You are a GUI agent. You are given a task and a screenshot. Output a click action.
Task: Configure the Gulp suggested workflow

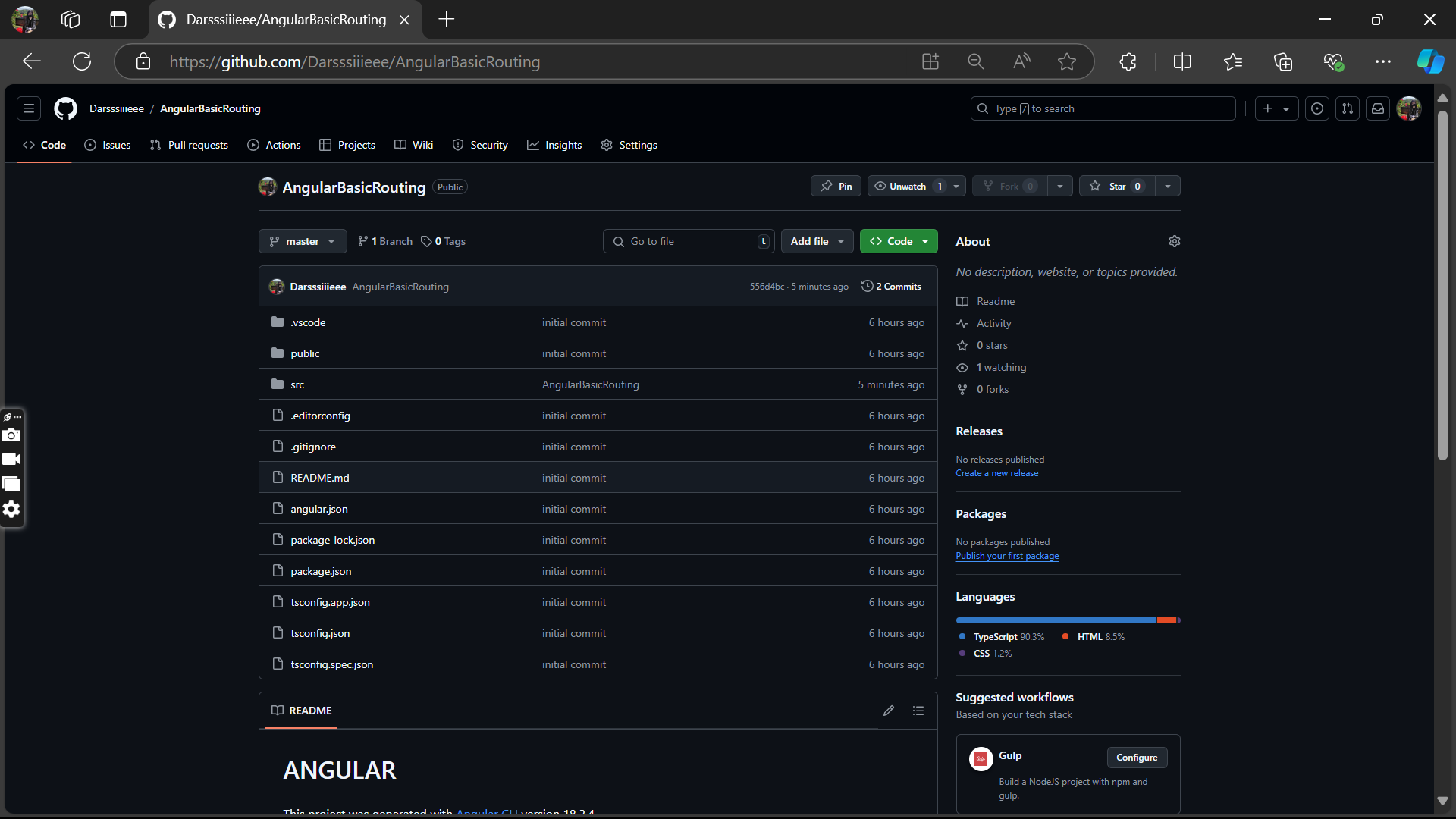1137,758
